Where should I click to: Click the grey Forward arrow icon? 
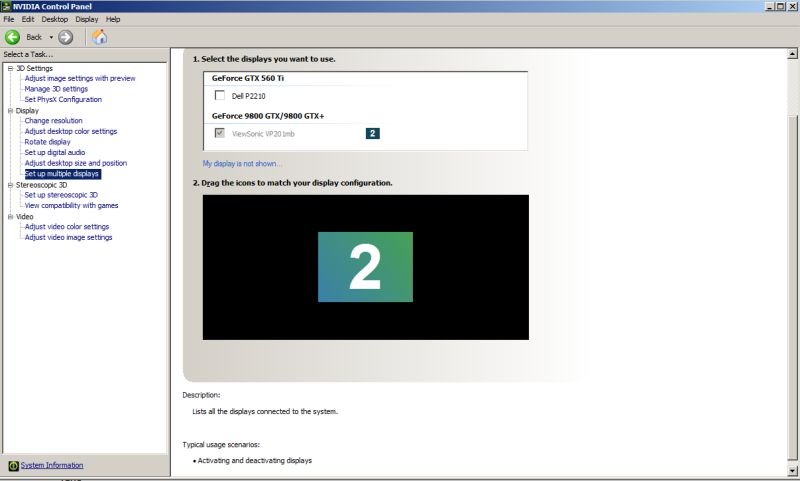click(x=65, y=37)
